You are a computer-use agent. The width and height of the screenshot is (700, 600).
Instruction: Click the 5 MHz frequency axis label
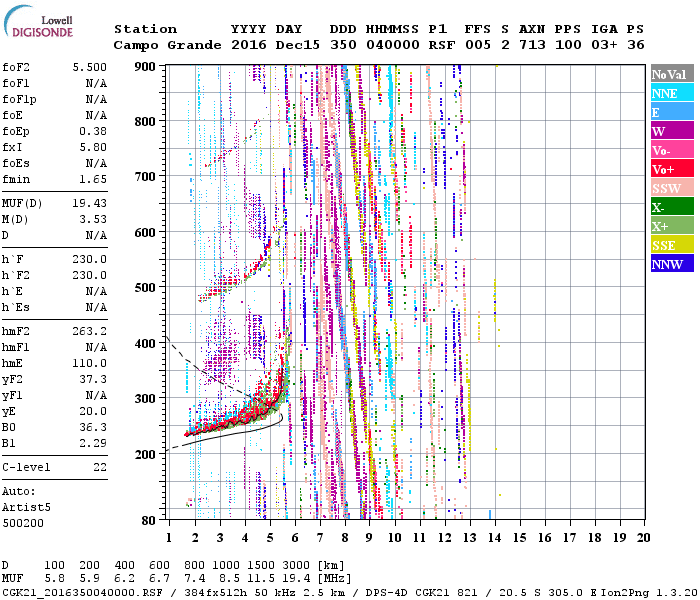[270, 538]
